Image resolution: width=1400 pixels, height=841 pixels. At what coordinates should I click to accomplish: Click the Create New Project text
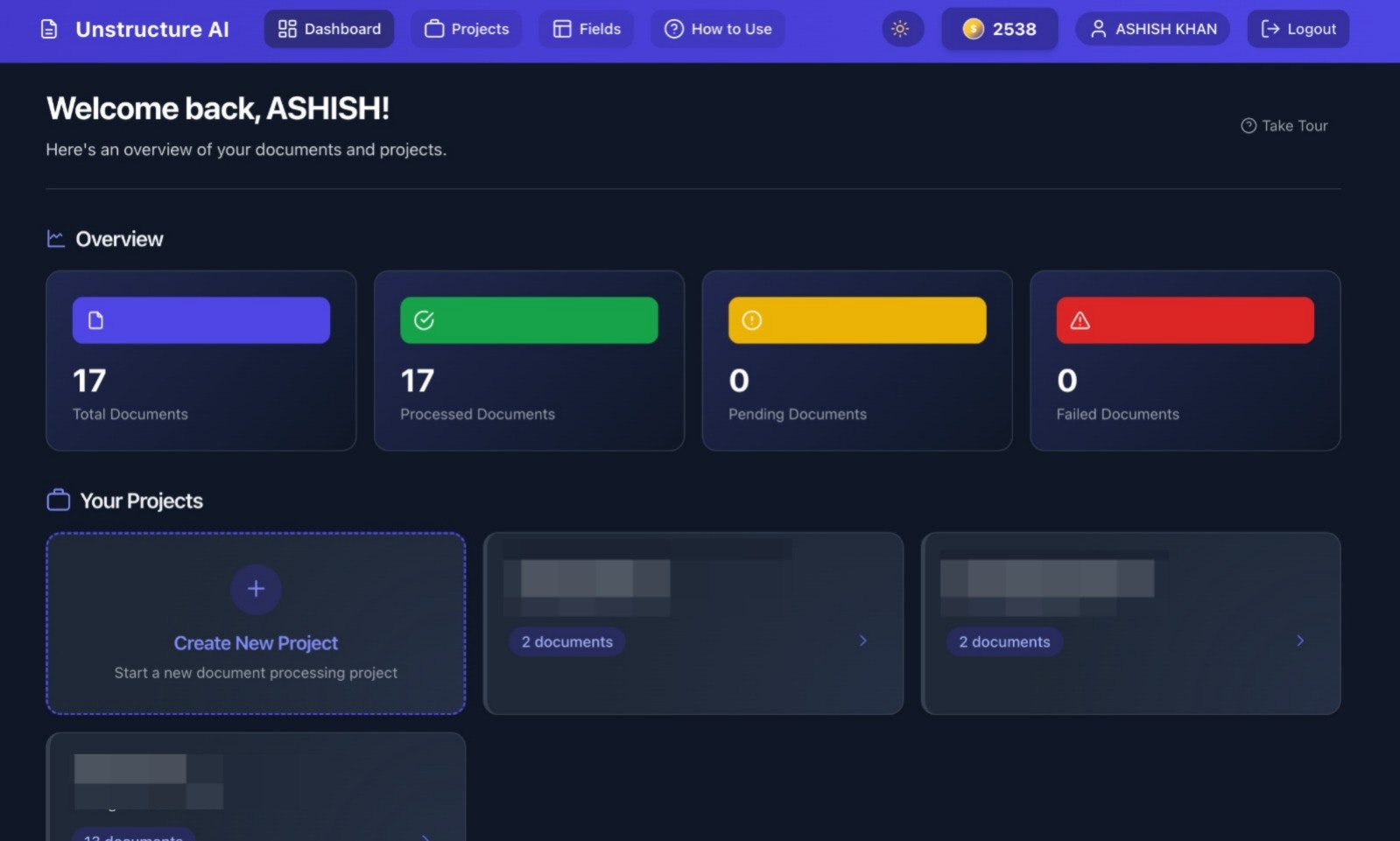[256, 643]
